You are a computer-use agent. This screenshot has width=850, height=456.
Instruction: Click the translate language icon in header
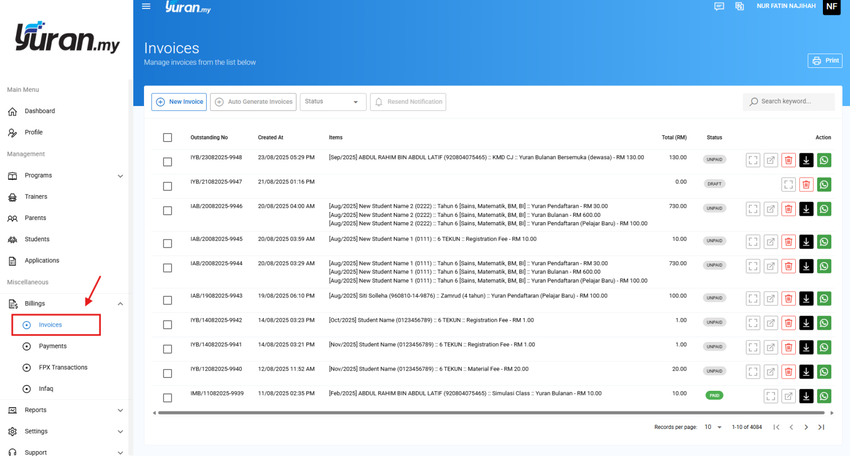tap(739, 7)
